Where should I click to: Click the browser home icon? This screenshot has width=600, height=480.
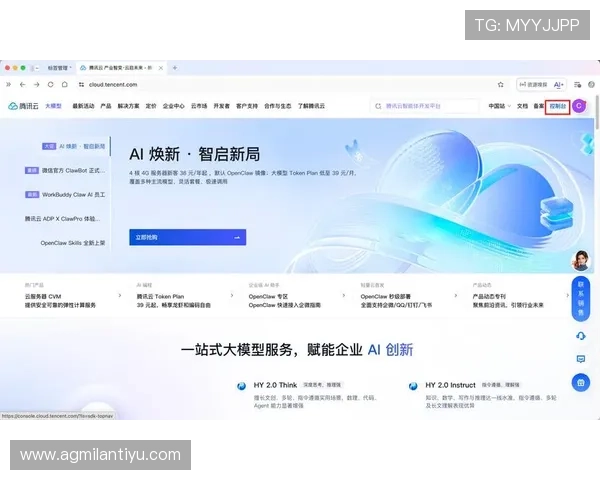[x=65, y=85]
